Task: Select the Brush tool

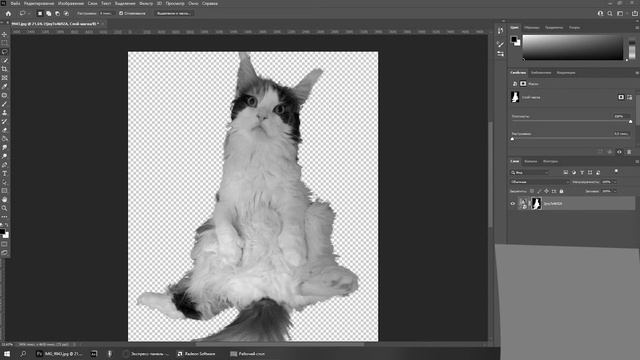Action: point(4,104)
